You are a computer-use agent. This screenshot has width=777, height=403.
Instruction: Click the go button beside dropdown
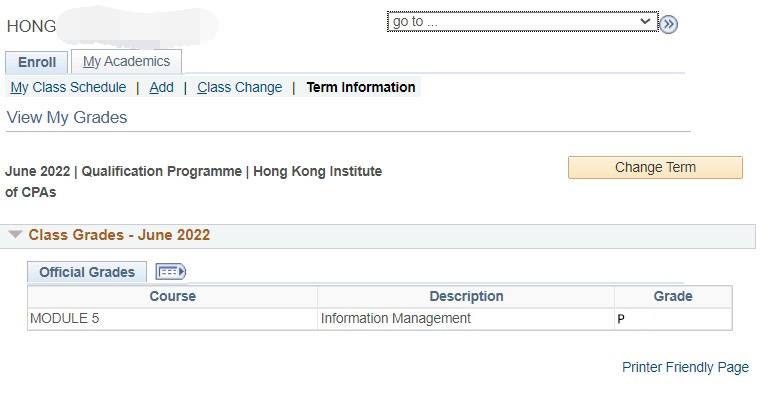[668, 23]
